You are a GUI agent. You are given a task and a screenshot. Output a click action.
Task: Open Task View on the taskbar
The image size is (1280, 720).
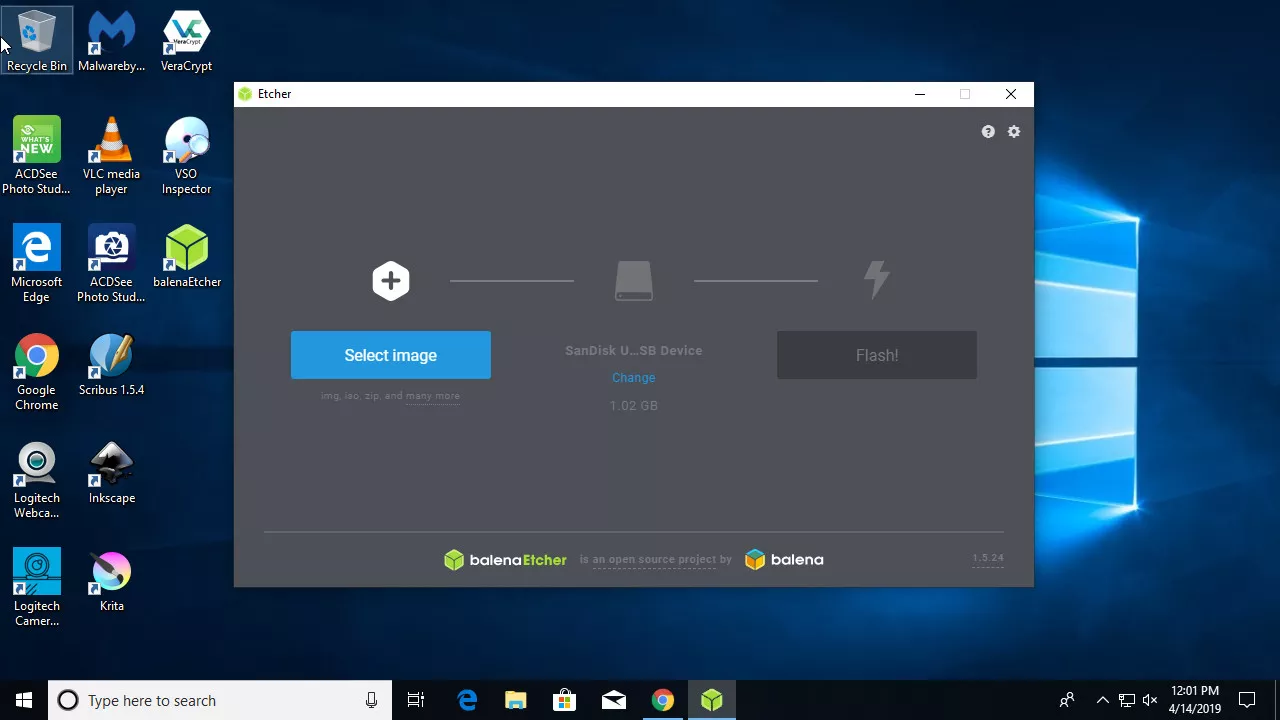416,700
